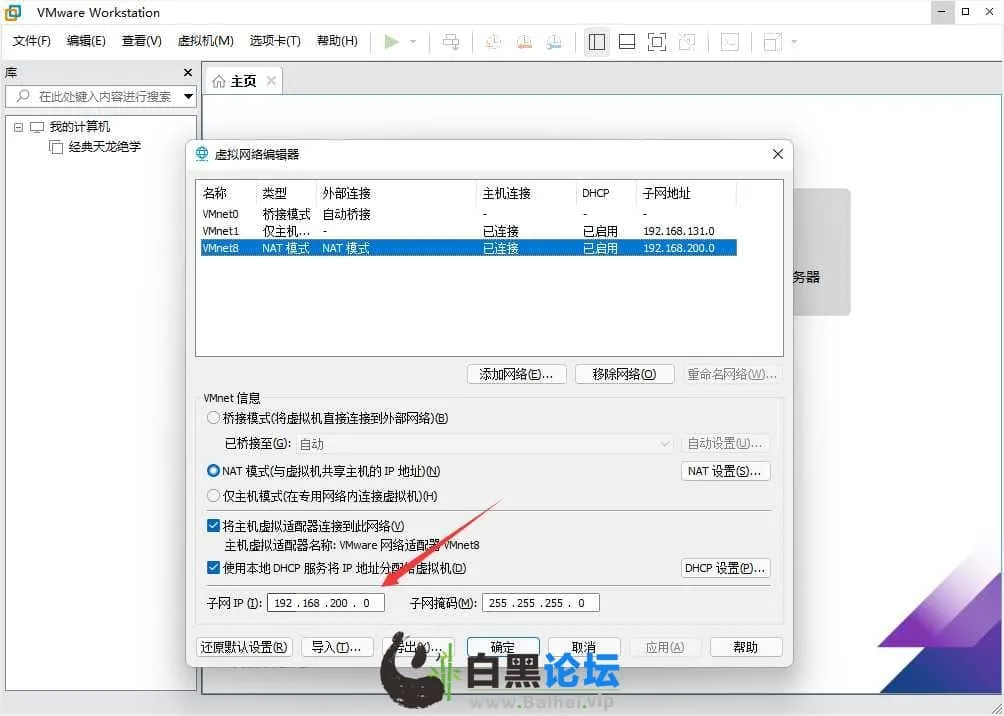
Task: Click the console view terminal icon
Action: tap(729, 42)
